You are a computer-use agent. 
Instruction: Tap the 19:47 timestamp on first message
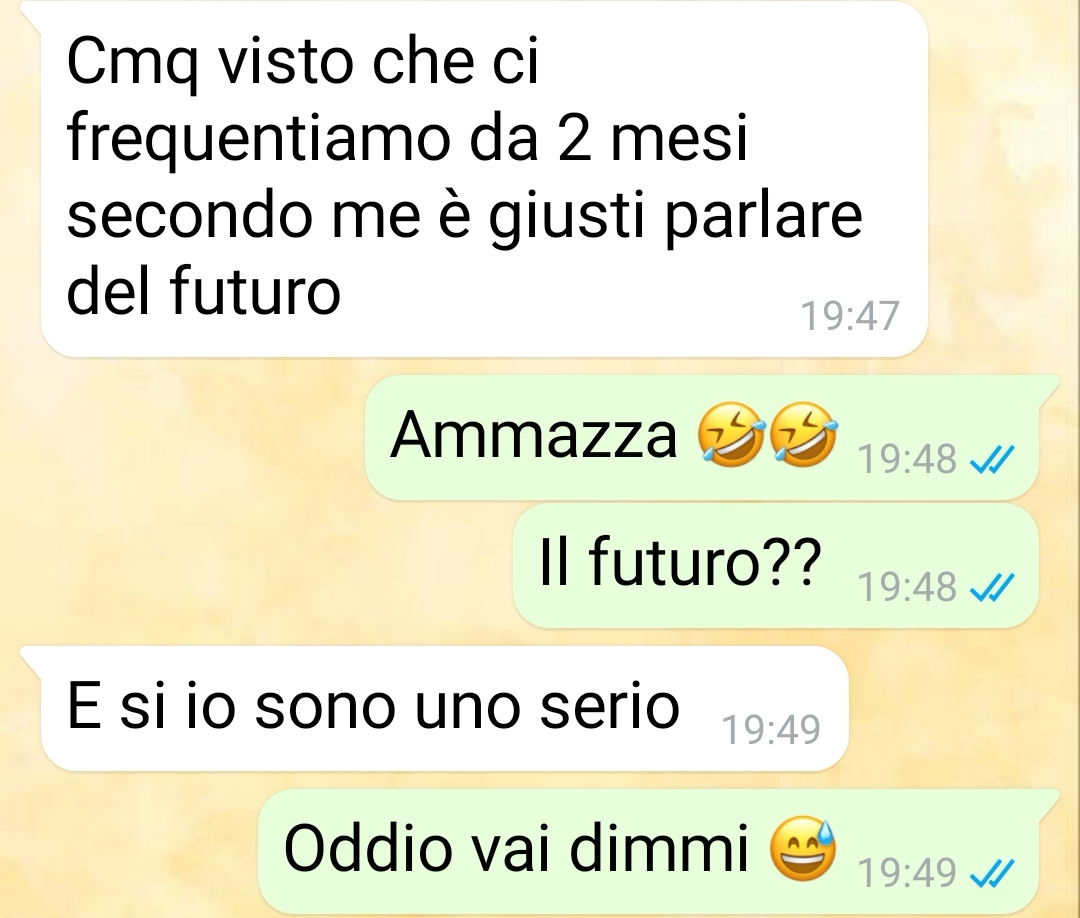pyautogui.click(x=850, y=316)
